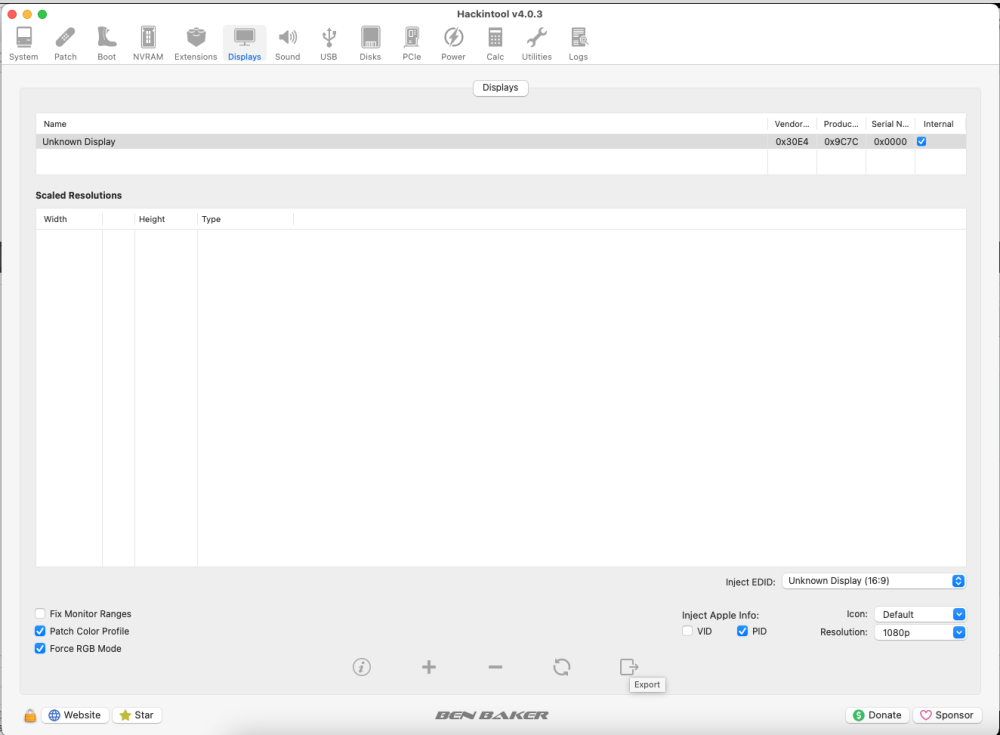
Task: Click the refresh arrows icon
Action: pyautogui.click(x=562, y=667)
